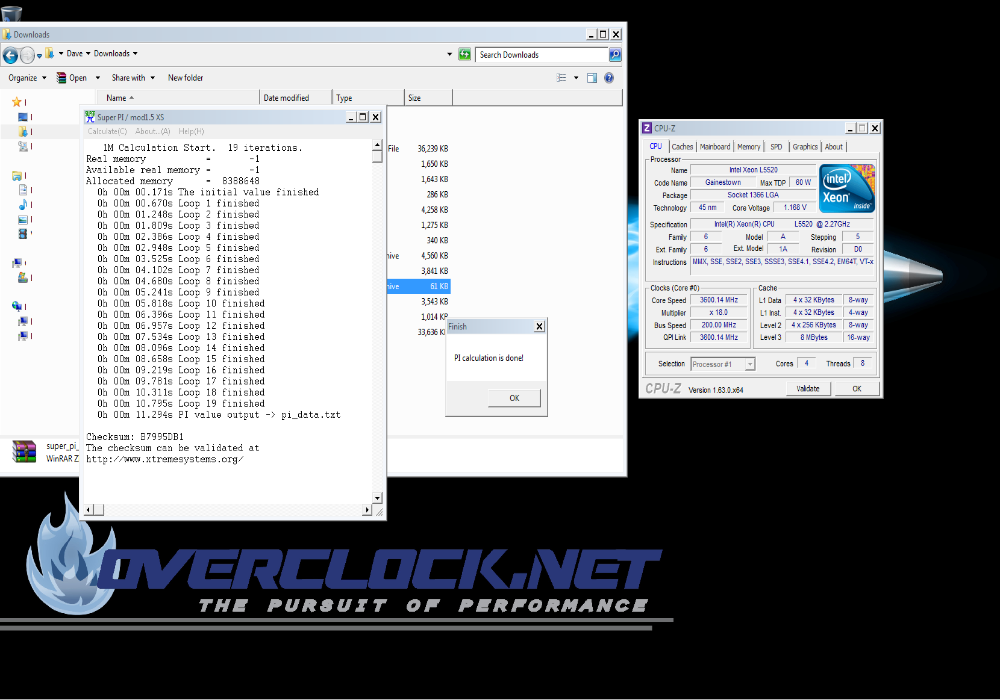This screenshot has width=1000, height=700.
Task: Click the Super PI scroll down arrow
Action: pyautogui.click(x=378, y=498)
